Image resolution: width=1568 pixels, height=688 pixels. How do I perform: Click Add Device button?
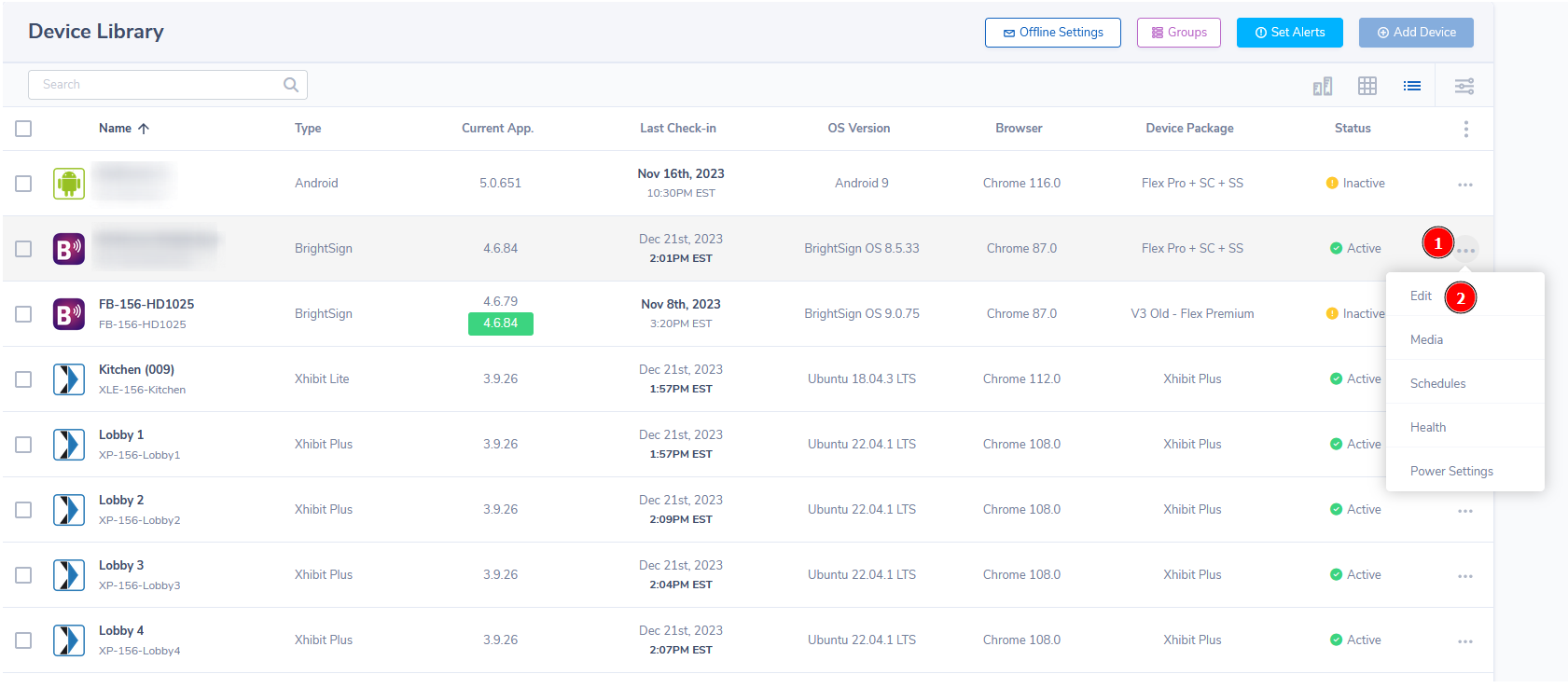pos(1416,33)
